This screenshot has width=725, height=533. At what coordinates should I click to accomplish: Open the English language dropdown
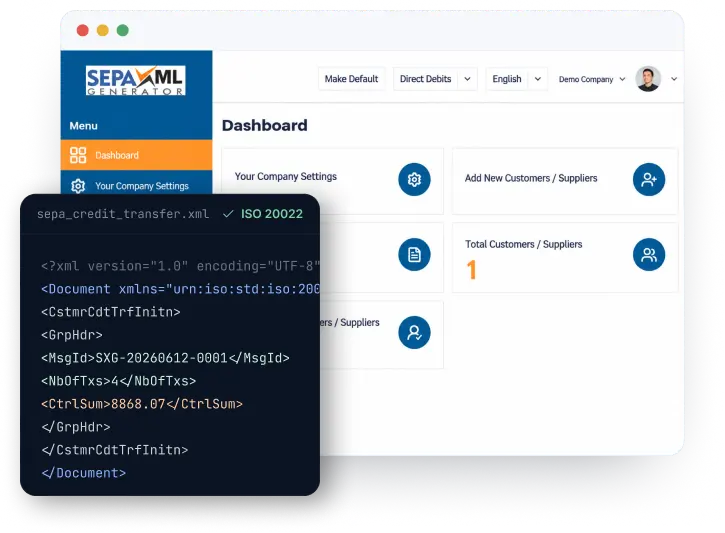[x=516, y=79]
